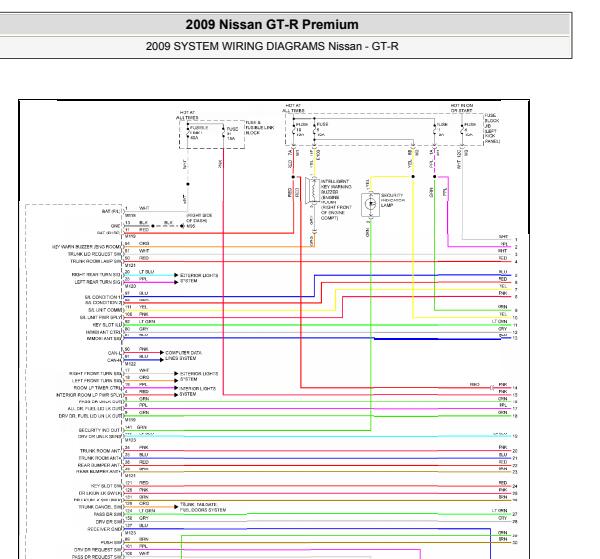Click the 'GND' pin label near the top
Viewport: 600px width, 559px height.
[115, 226]
